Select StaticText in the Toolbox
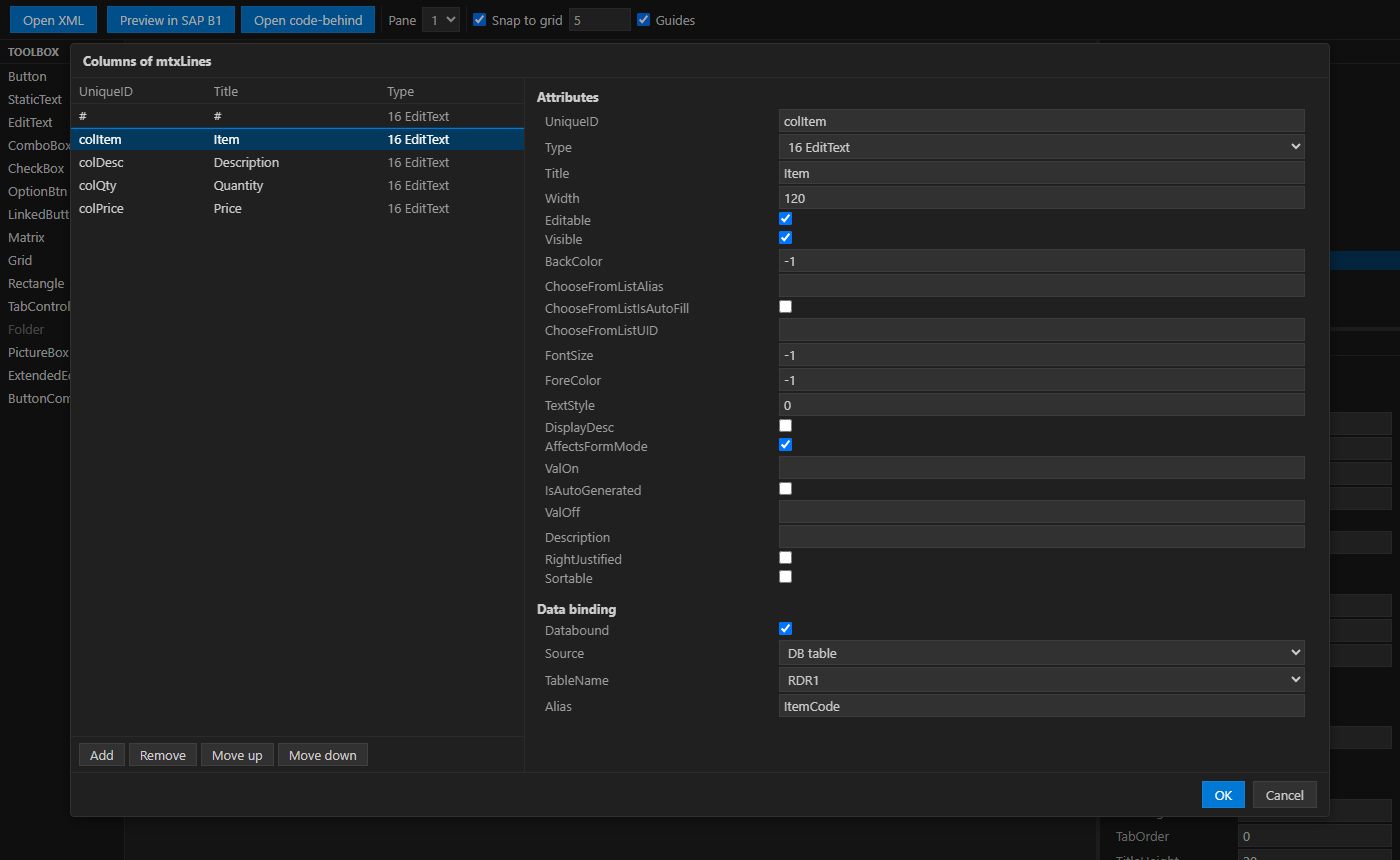This screenshot has height=860, width=1400. click(35, 99)
